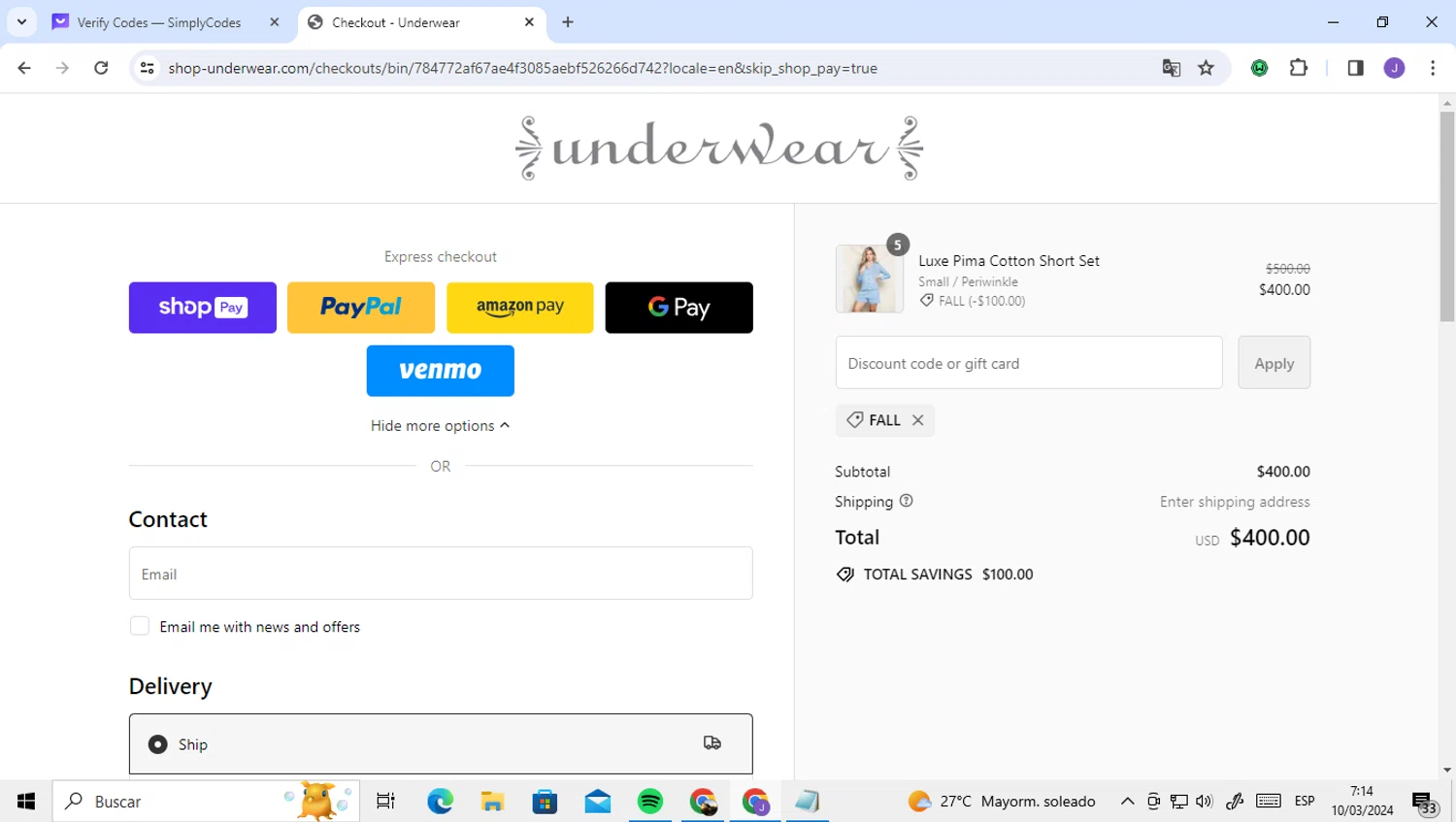This screenshot has height=822, width=1456.
Task: Open the browser side panel
Action: click(x=1356, y=68)
